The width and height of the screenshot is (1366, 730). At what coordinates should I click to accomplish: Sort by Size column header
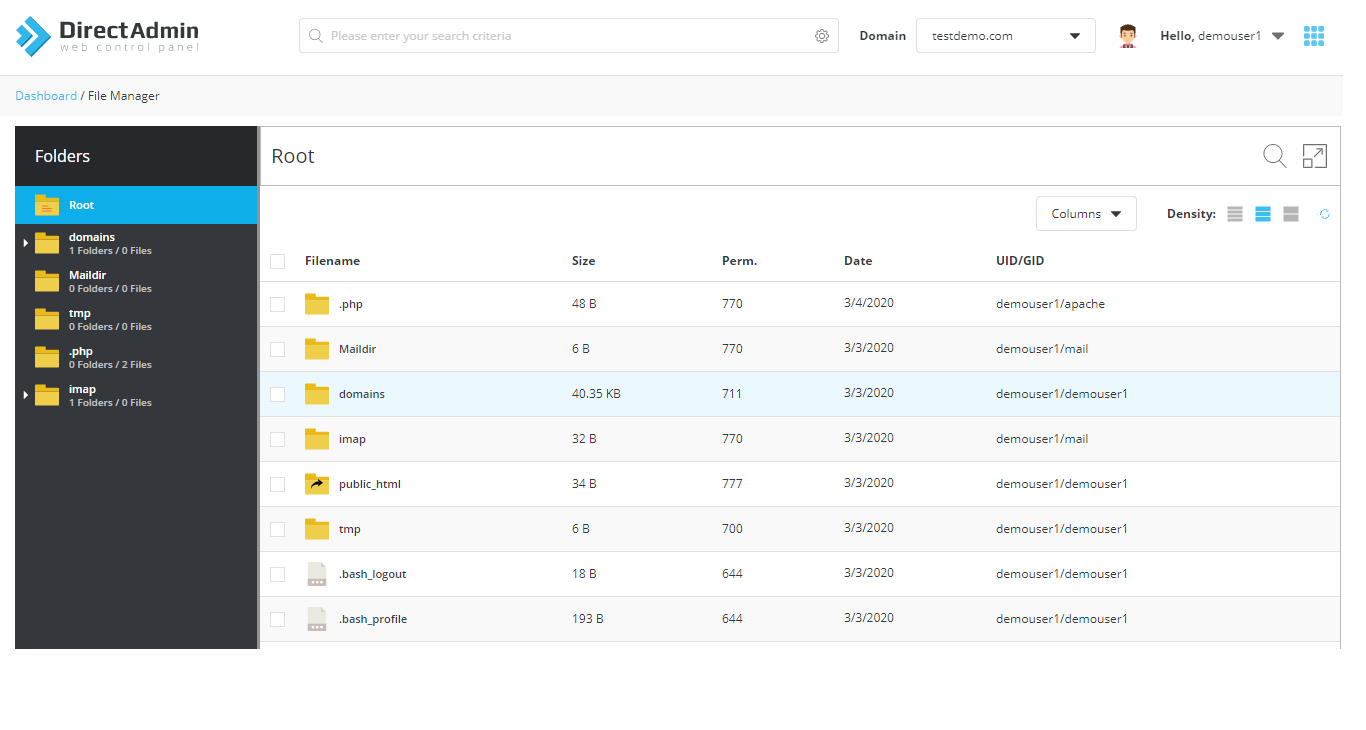pos(583,261)
